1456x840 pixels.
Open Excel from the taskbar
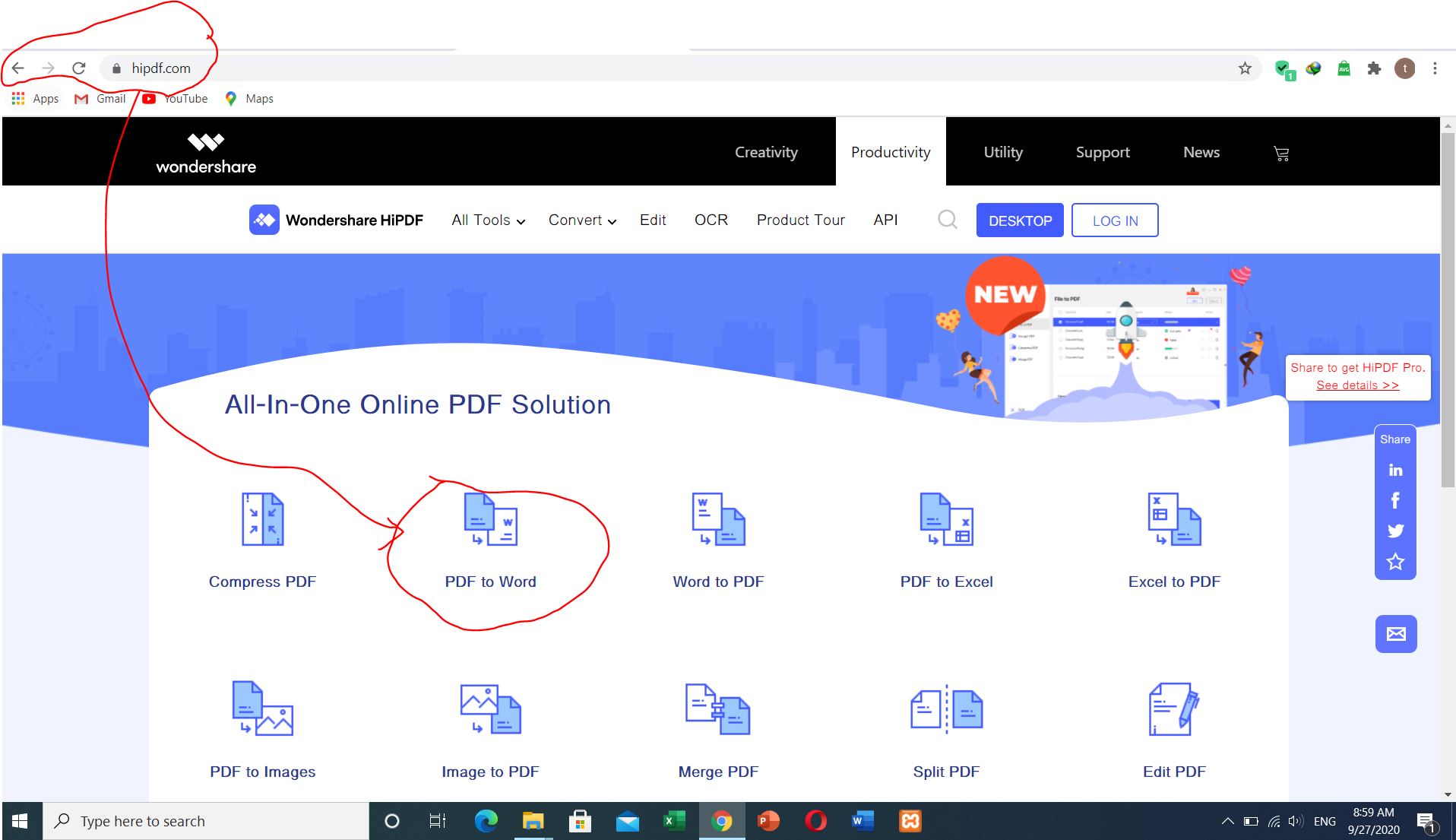(x=673, y=821)
